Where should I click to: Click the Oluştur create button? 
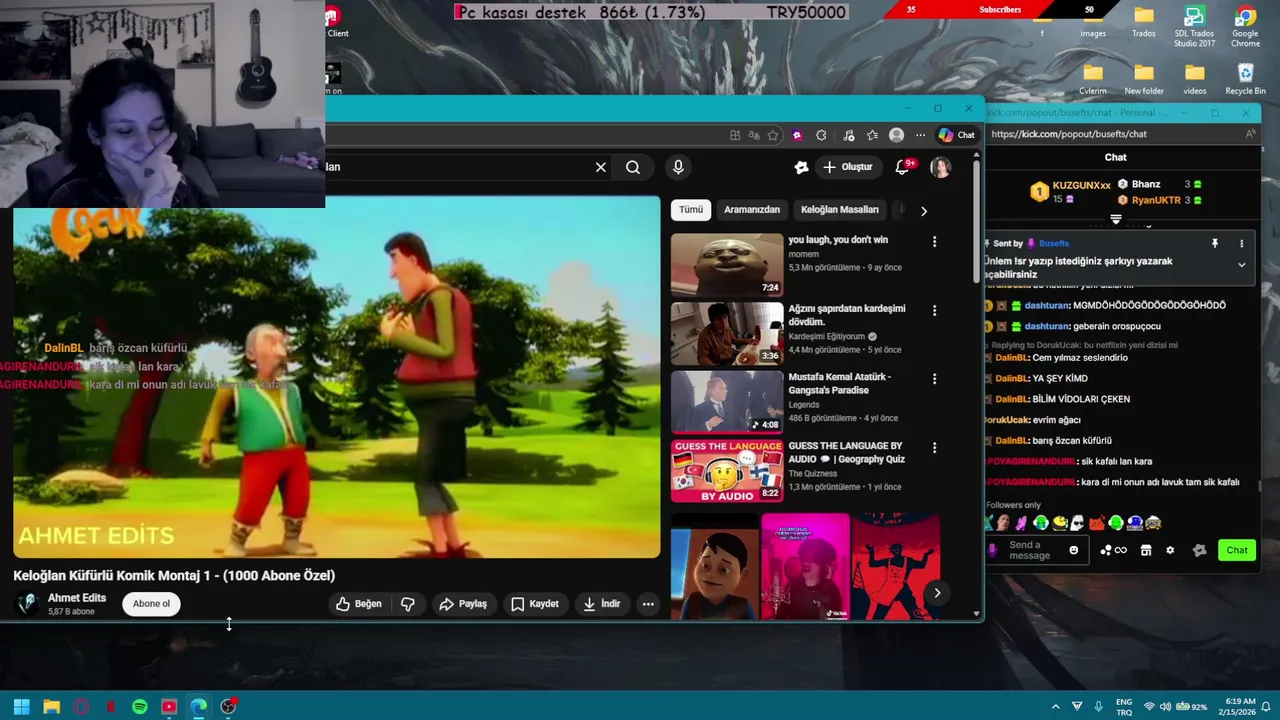847,167
